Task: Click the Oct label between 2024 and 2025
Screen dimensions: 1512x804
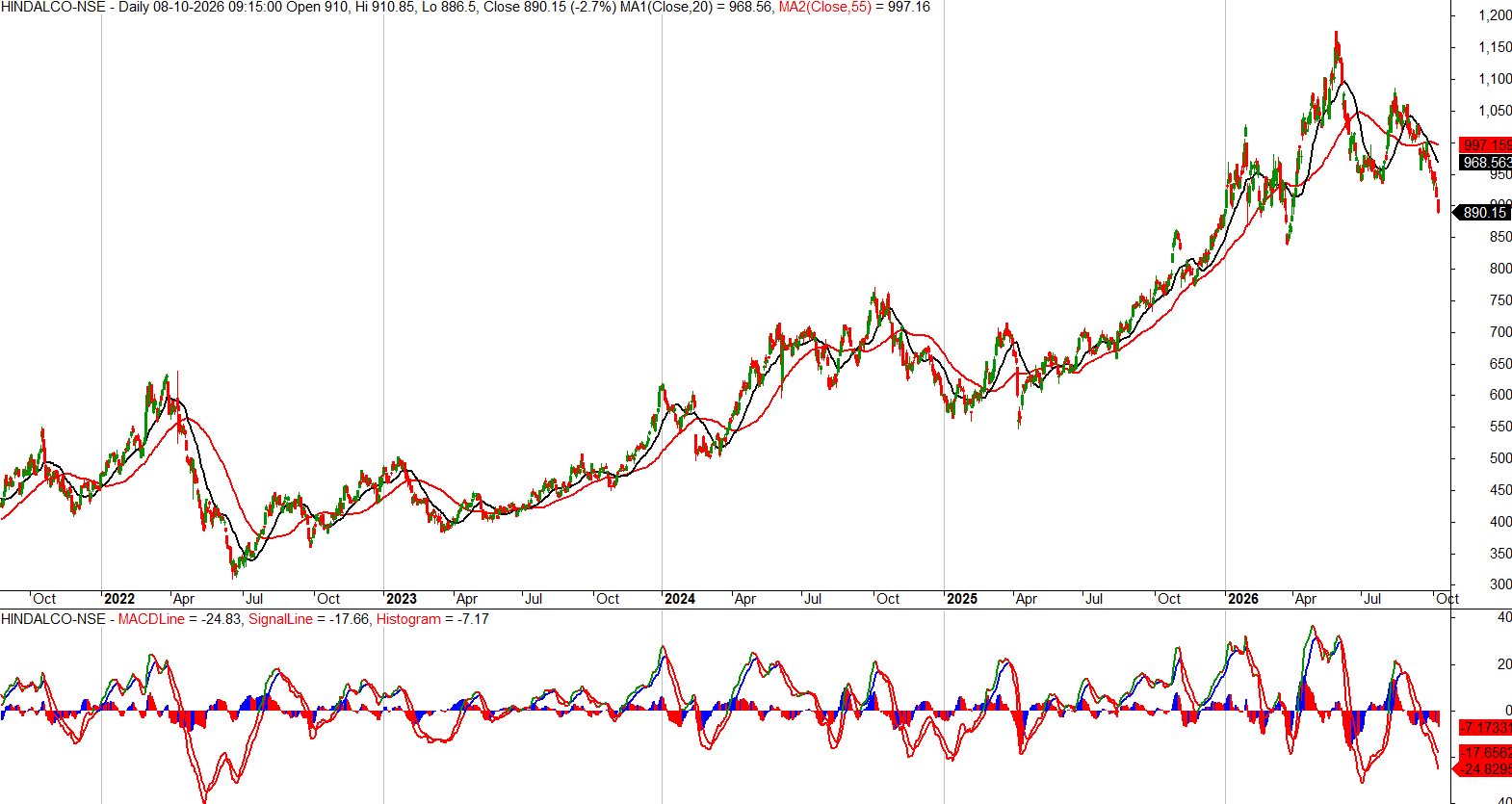Action: [888, 599]
